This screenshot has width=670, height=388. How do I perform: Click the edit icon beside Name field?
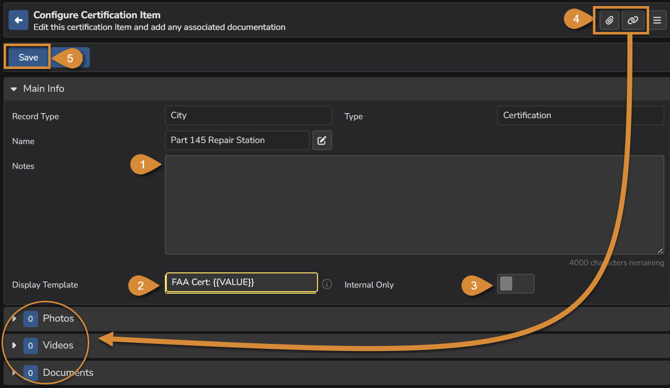click(322, 140)
